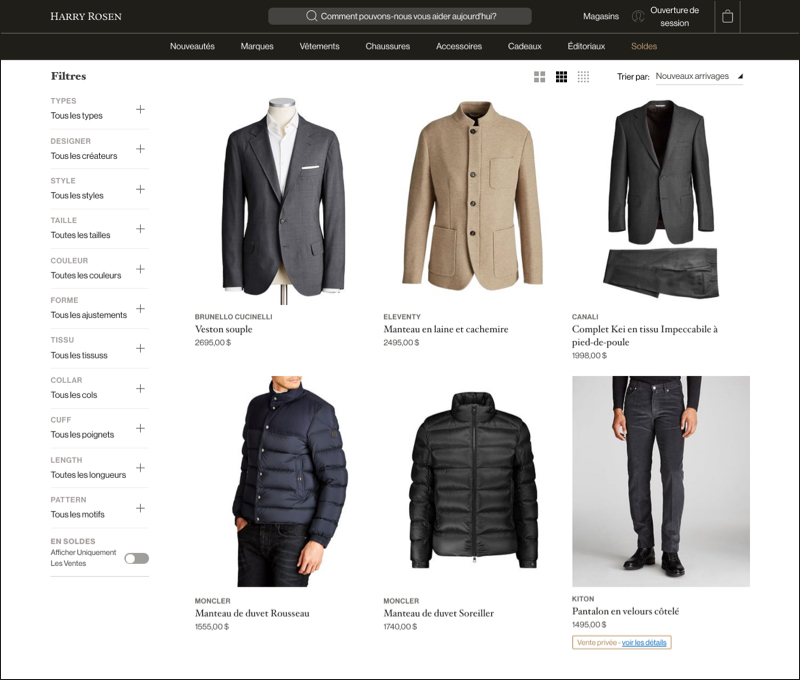Expand the Cuff filter
Screen dimensions: 800x680
pos(140,429)
